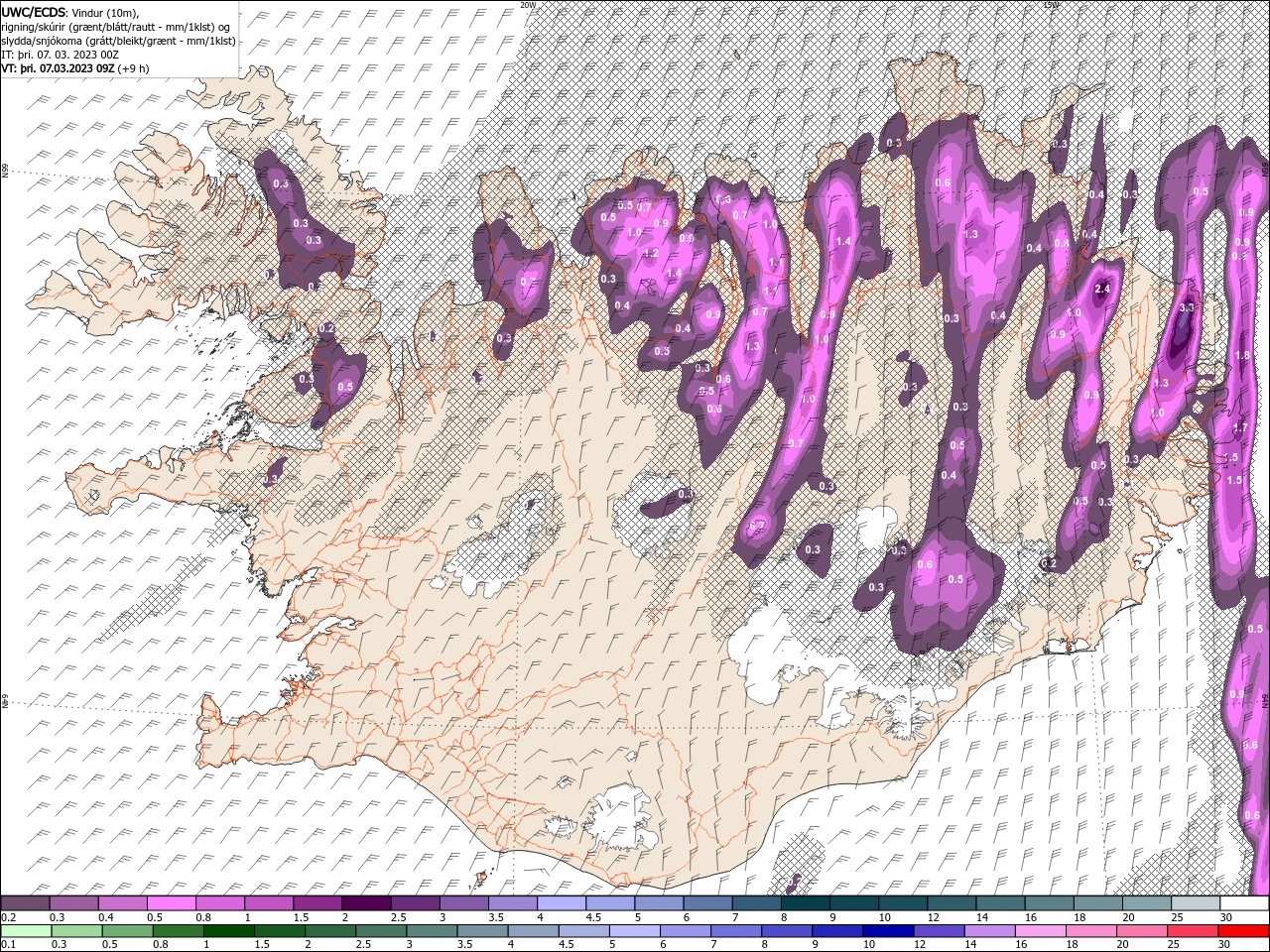Select the lower-scale blue swatch above 8
Image resolution: width=1270 pixels, height=952 pixels.
point(788,931)
